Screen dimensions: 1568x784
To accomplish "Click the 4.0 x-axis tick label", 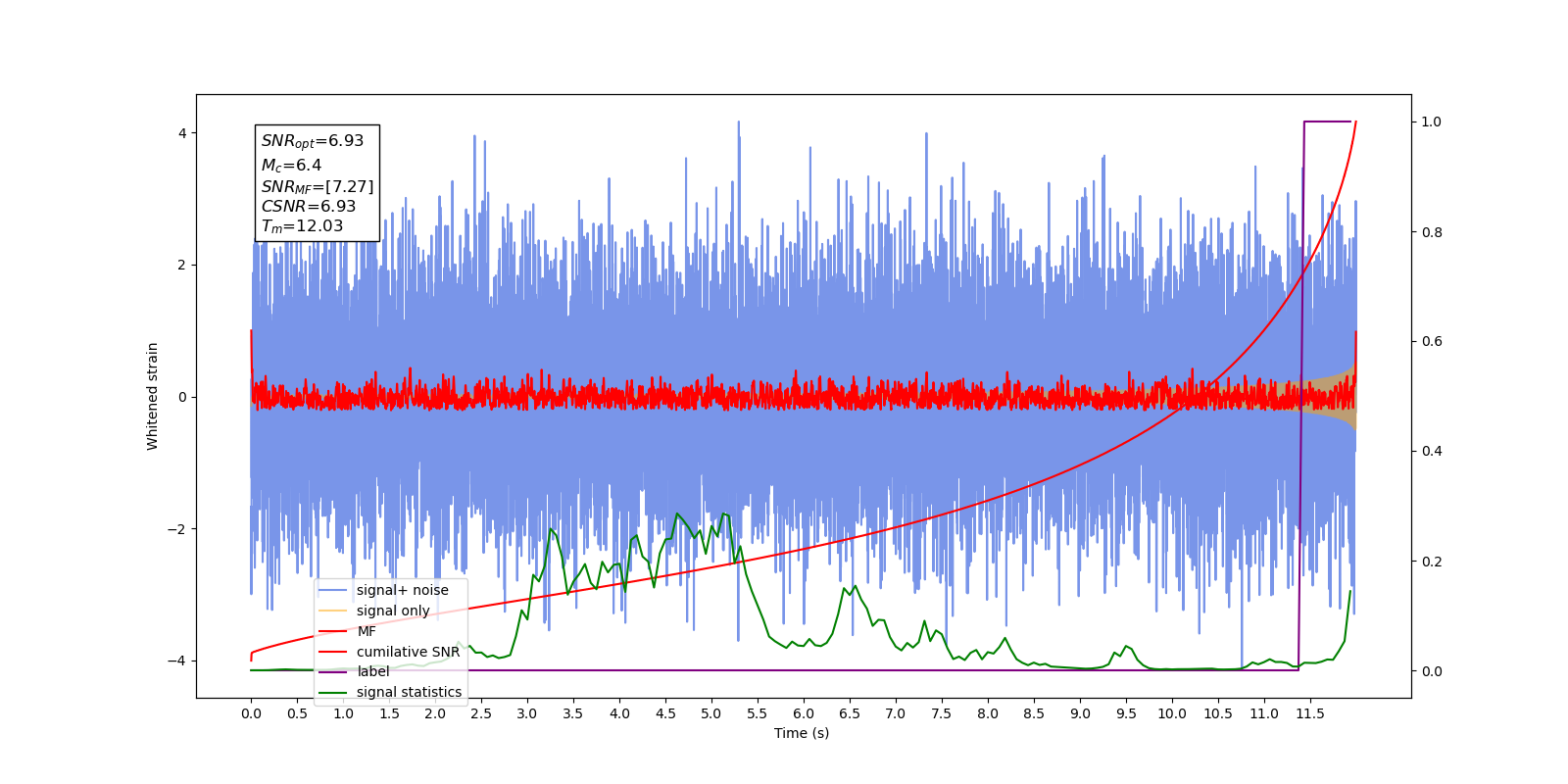I will tap(619, 713).
